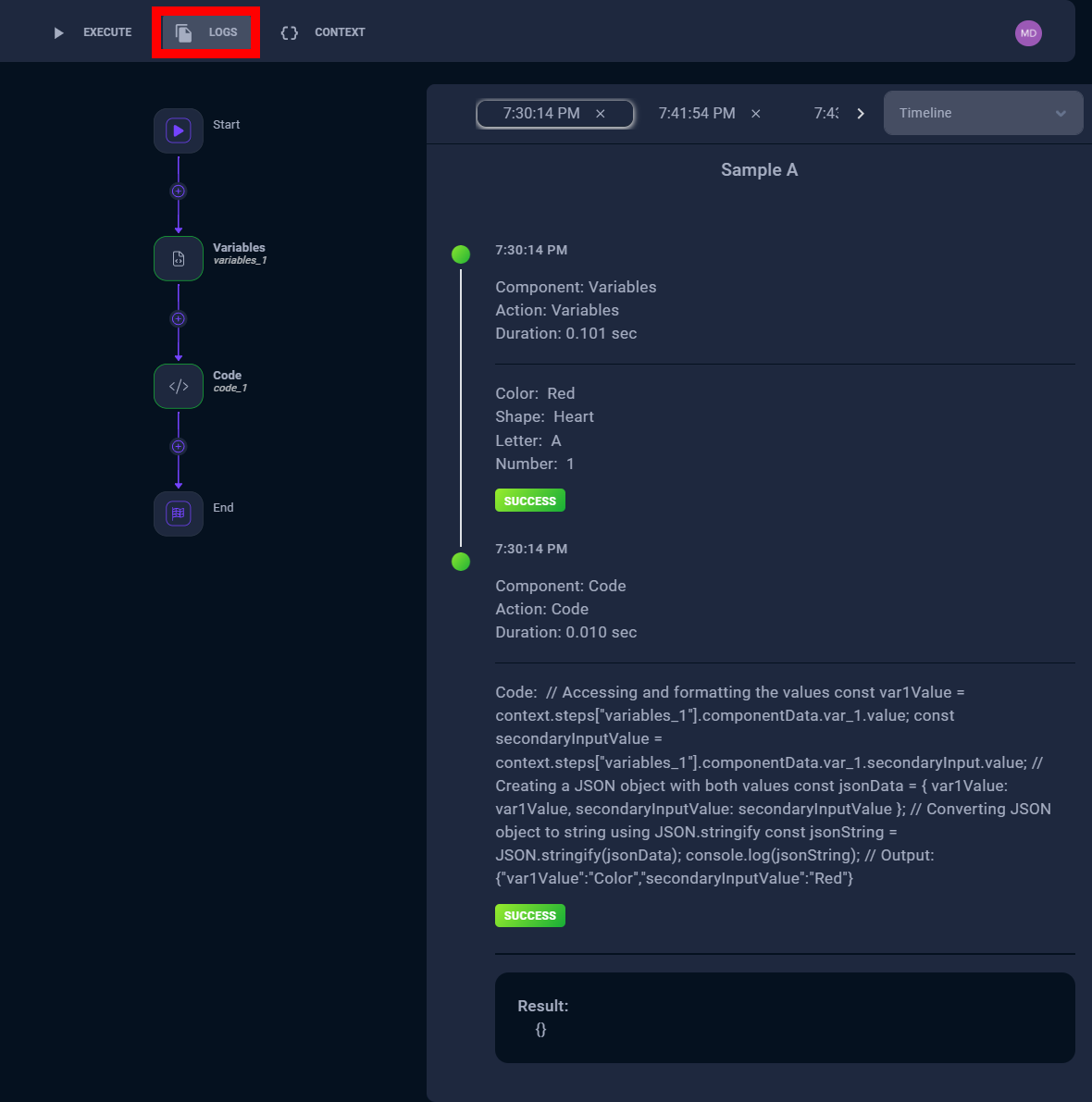Screen dimensions: 1092x1102
Task: Close the 7:41:54 PM log tab
Action: tap(756, 114)
